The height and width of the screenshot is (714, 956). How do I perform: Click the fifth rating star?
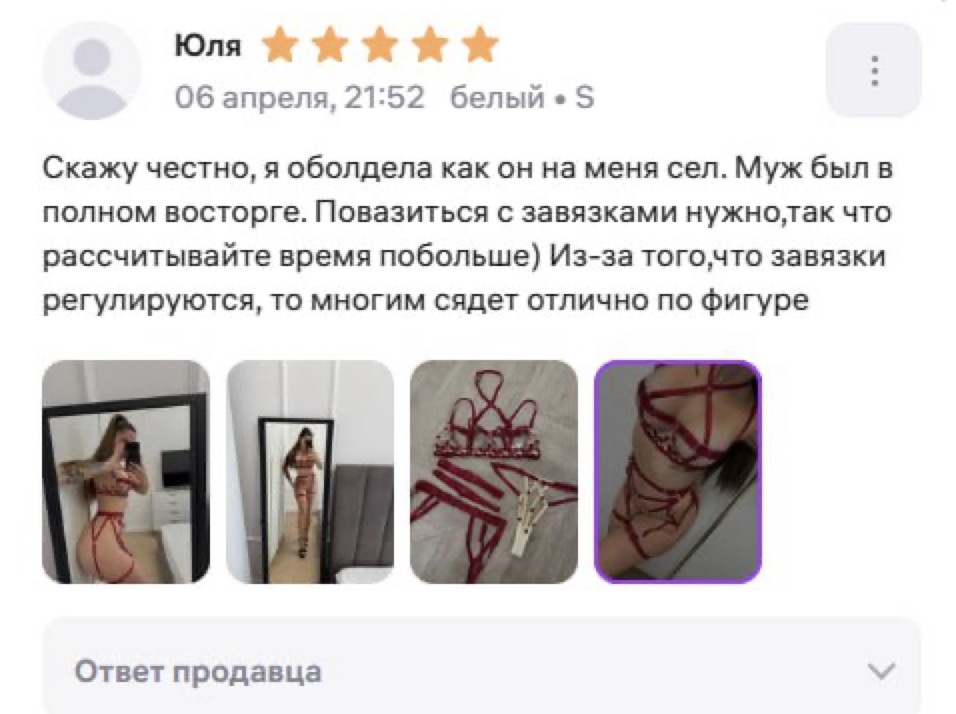480,45
